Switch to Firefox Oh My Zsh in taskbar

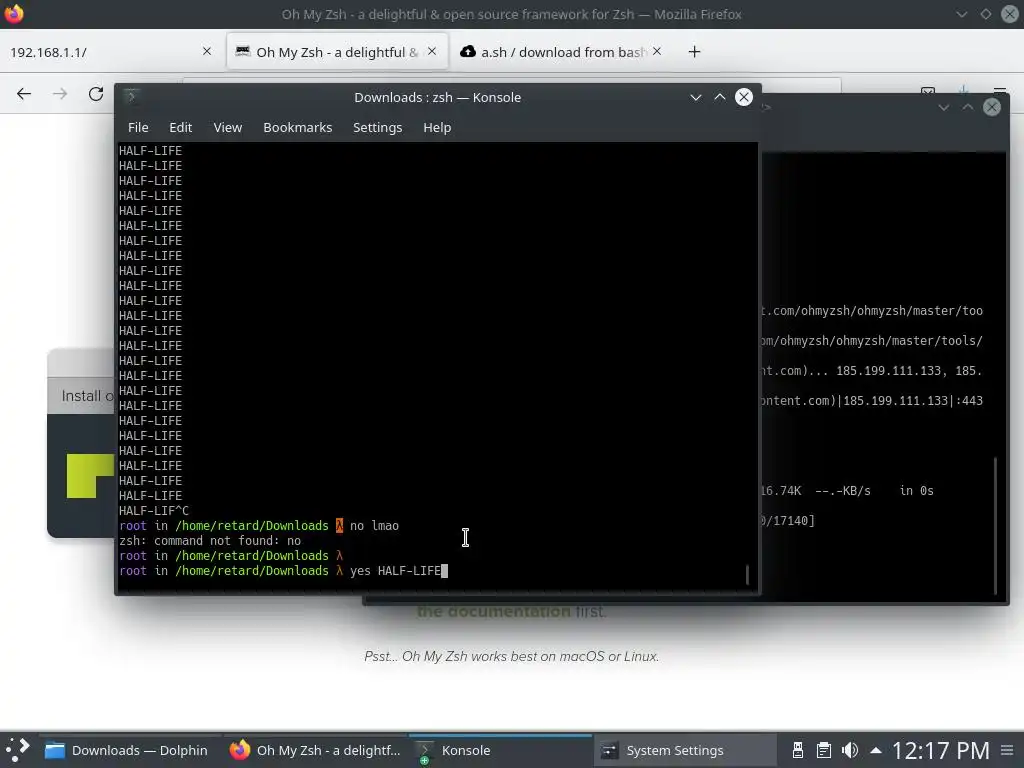click(x=315, y=750)
